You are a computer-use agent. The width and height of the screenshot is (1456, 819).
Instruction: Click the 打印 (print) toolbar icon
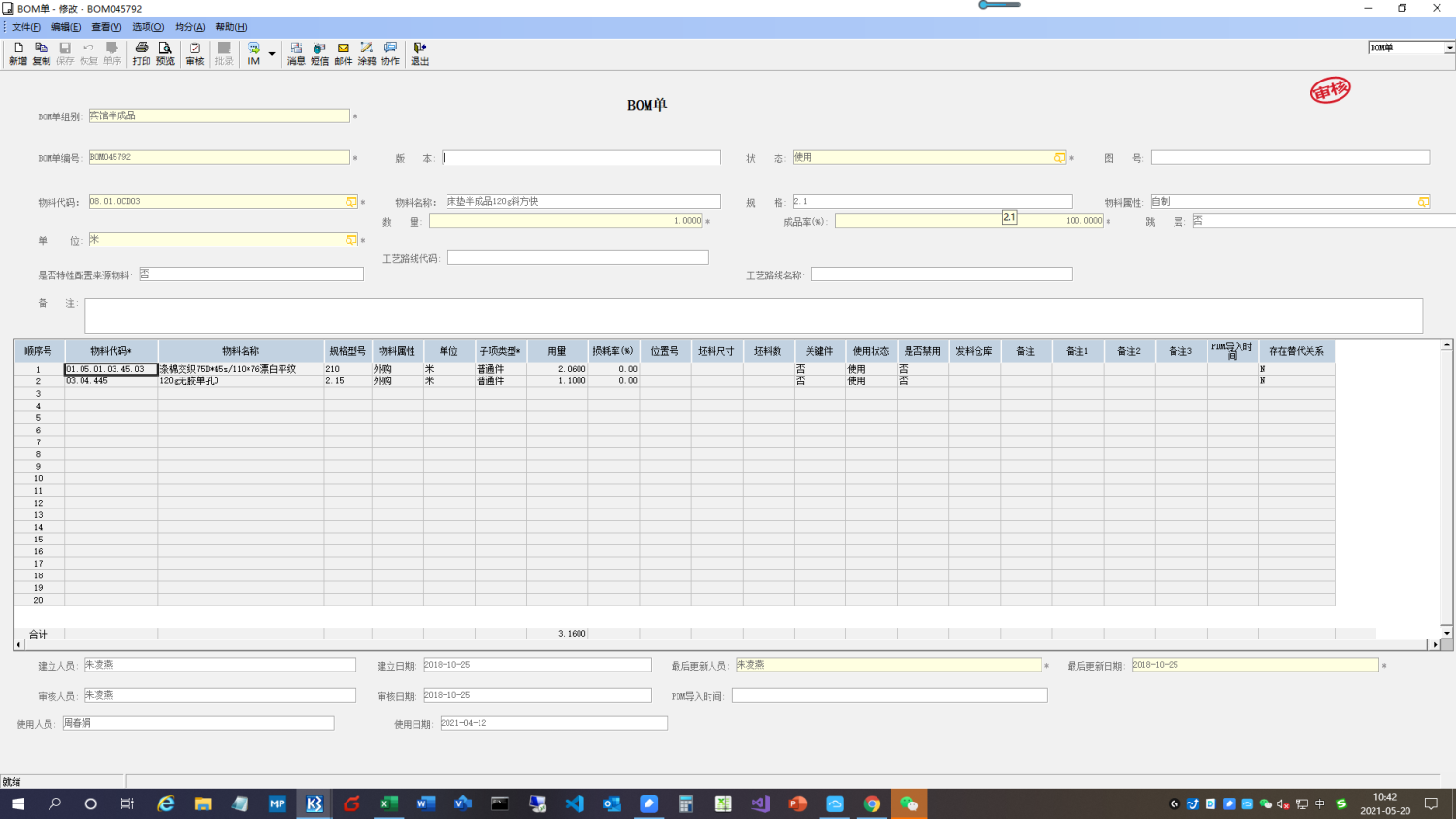(x=142, y=53)
